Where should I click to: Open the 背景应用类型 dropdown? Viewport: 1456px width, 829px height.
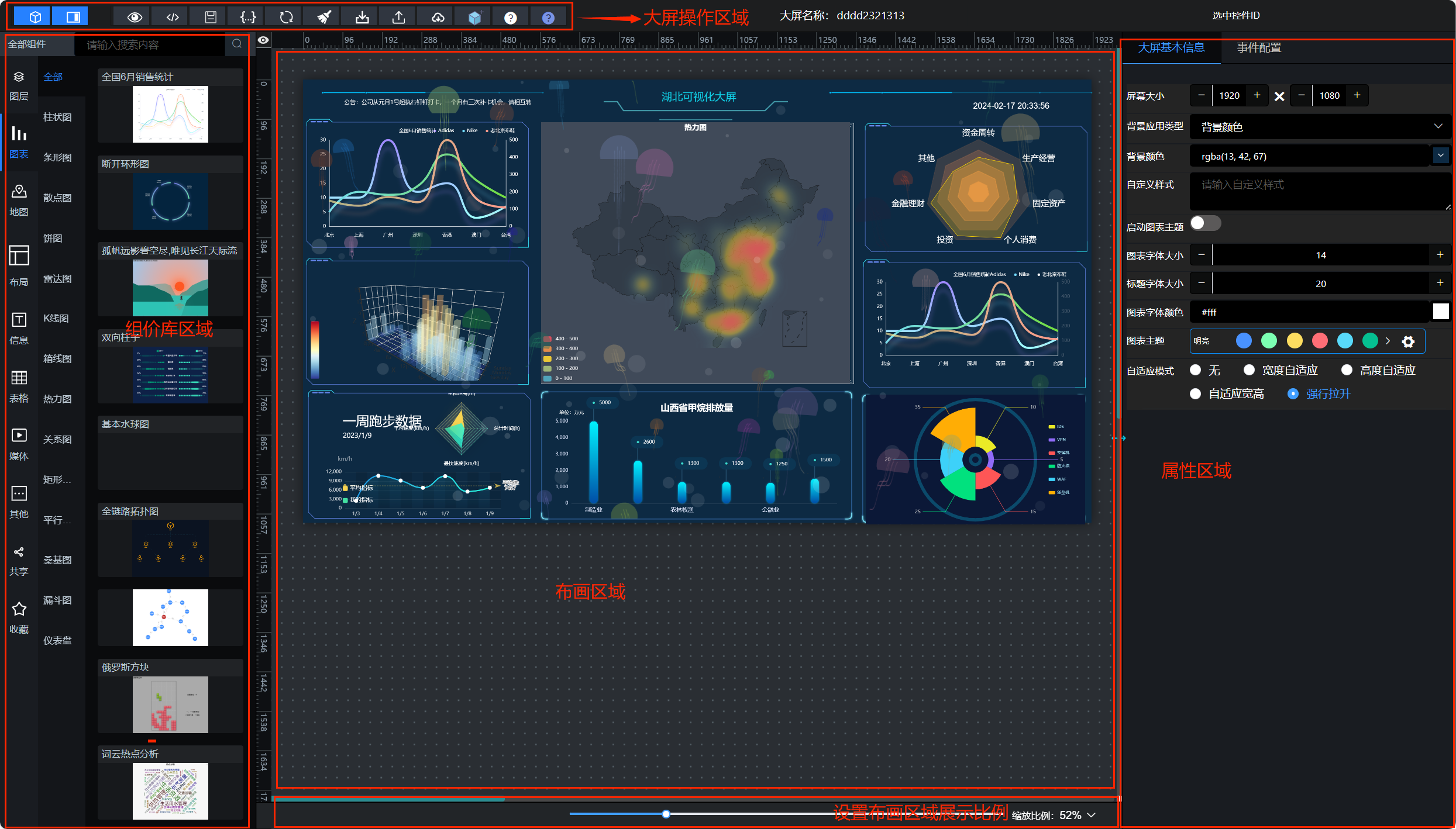(x=1321, y=127)
